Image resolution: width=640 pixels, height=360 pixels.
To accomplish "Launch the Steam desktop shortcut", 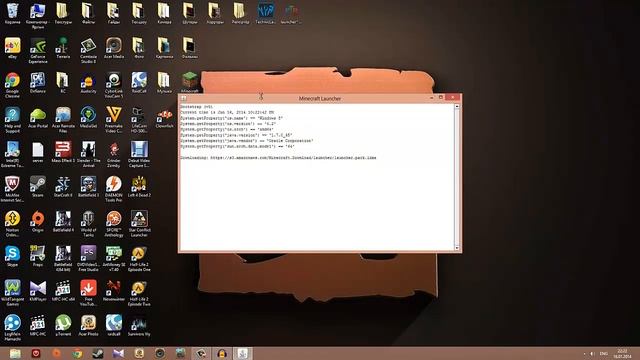I will click(38, 187).
